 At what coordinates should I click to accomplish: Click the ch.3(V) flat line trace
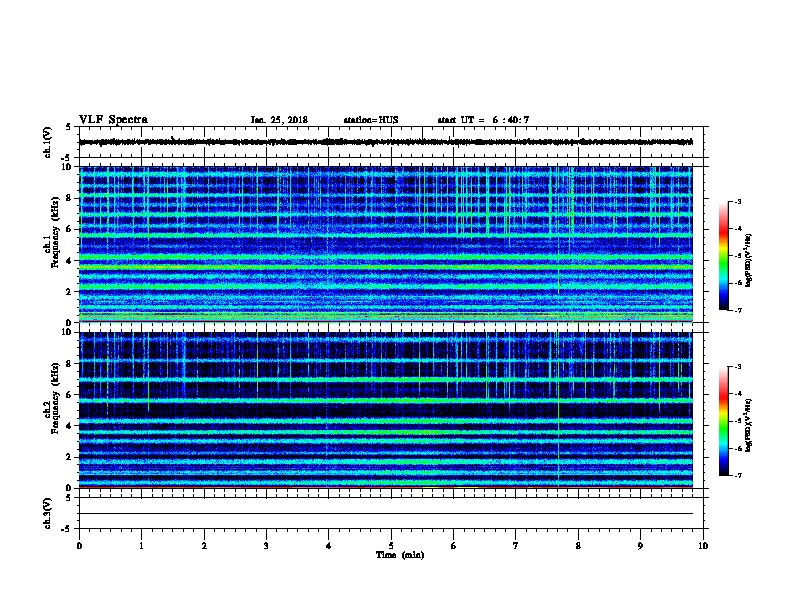(x=386, y=514)
